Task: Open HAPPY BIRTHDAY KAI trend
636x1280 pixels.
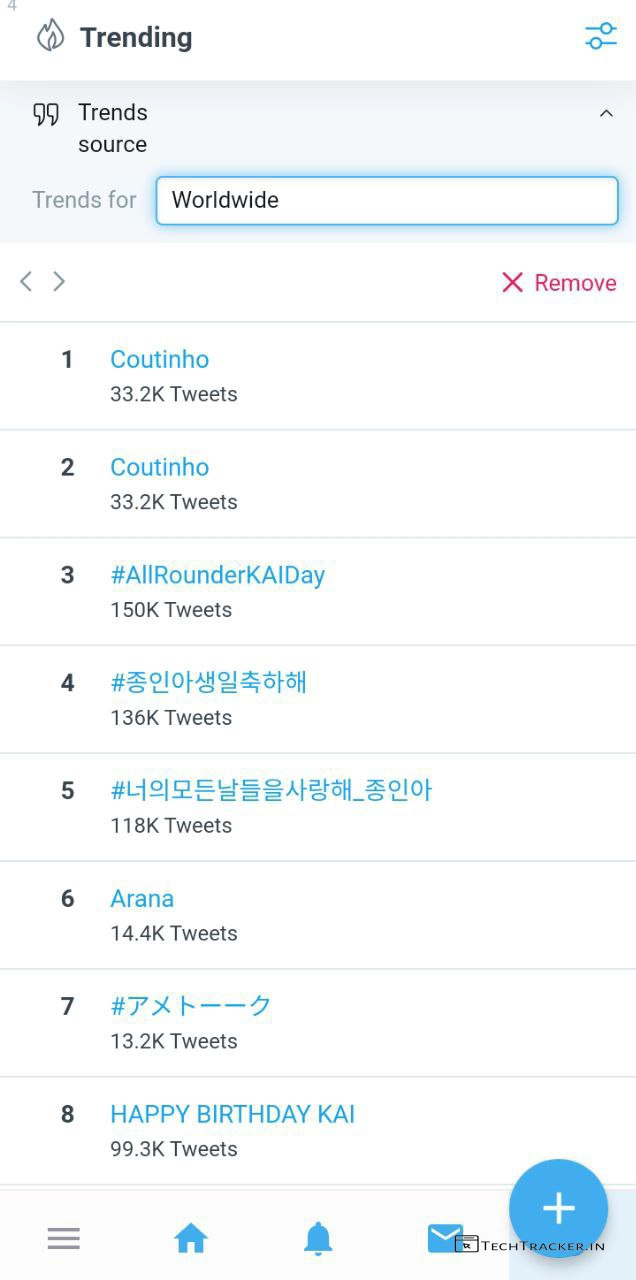Action: pyautogui.click(x=232, y=1114)
